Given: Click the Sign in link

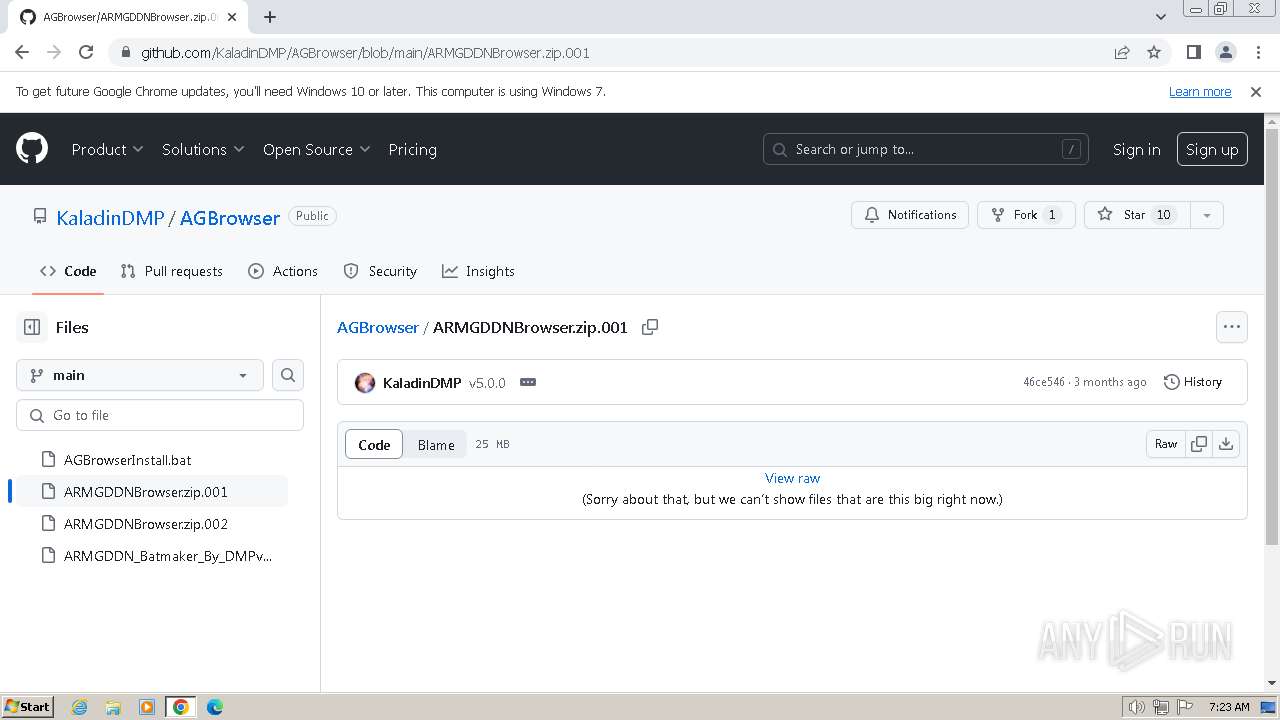Looking at the screenshot, I should coord(1137,149).
